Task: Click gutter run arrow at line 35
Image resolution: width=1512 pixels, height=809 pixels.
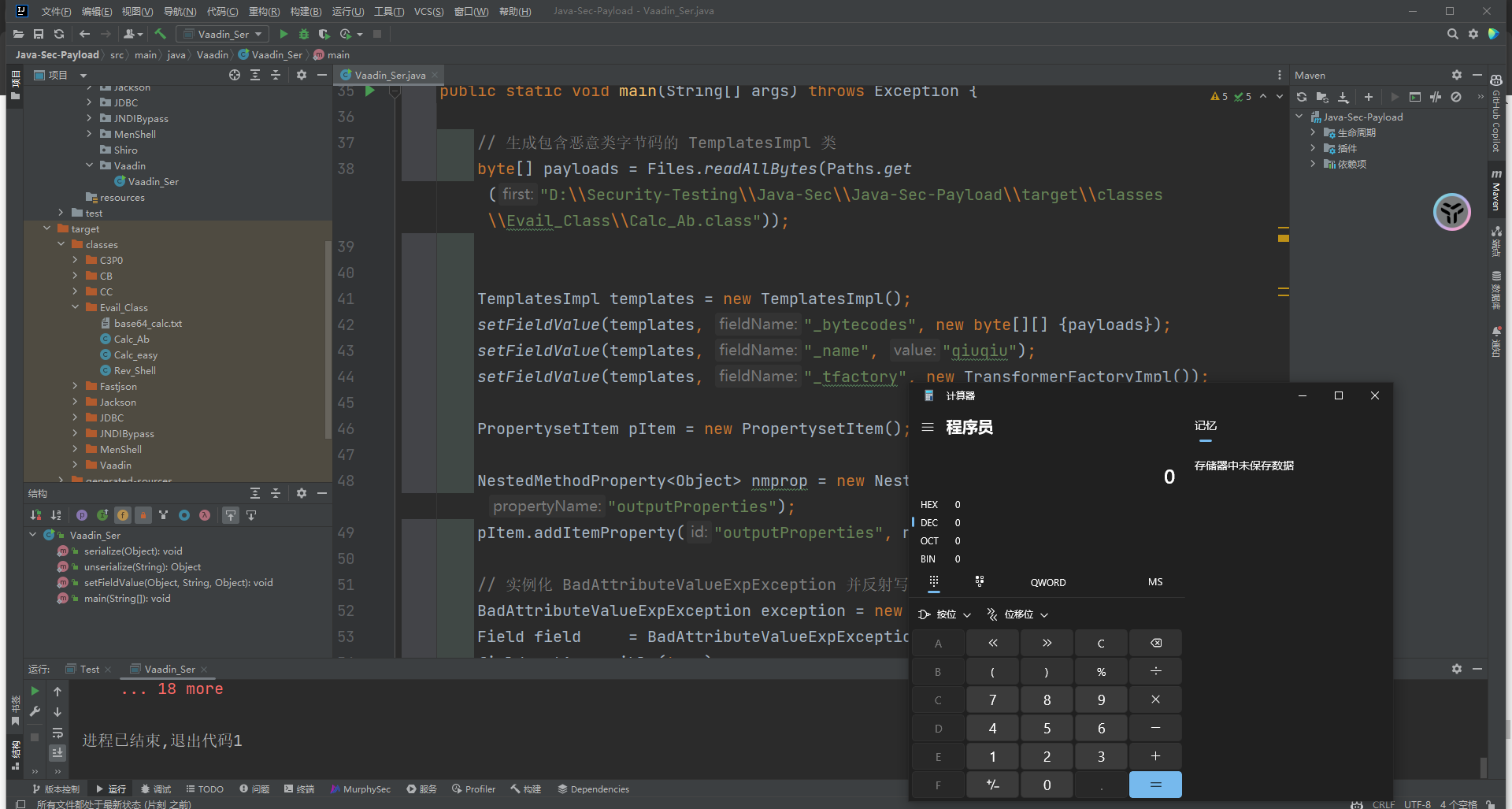Action: [370, 91]
